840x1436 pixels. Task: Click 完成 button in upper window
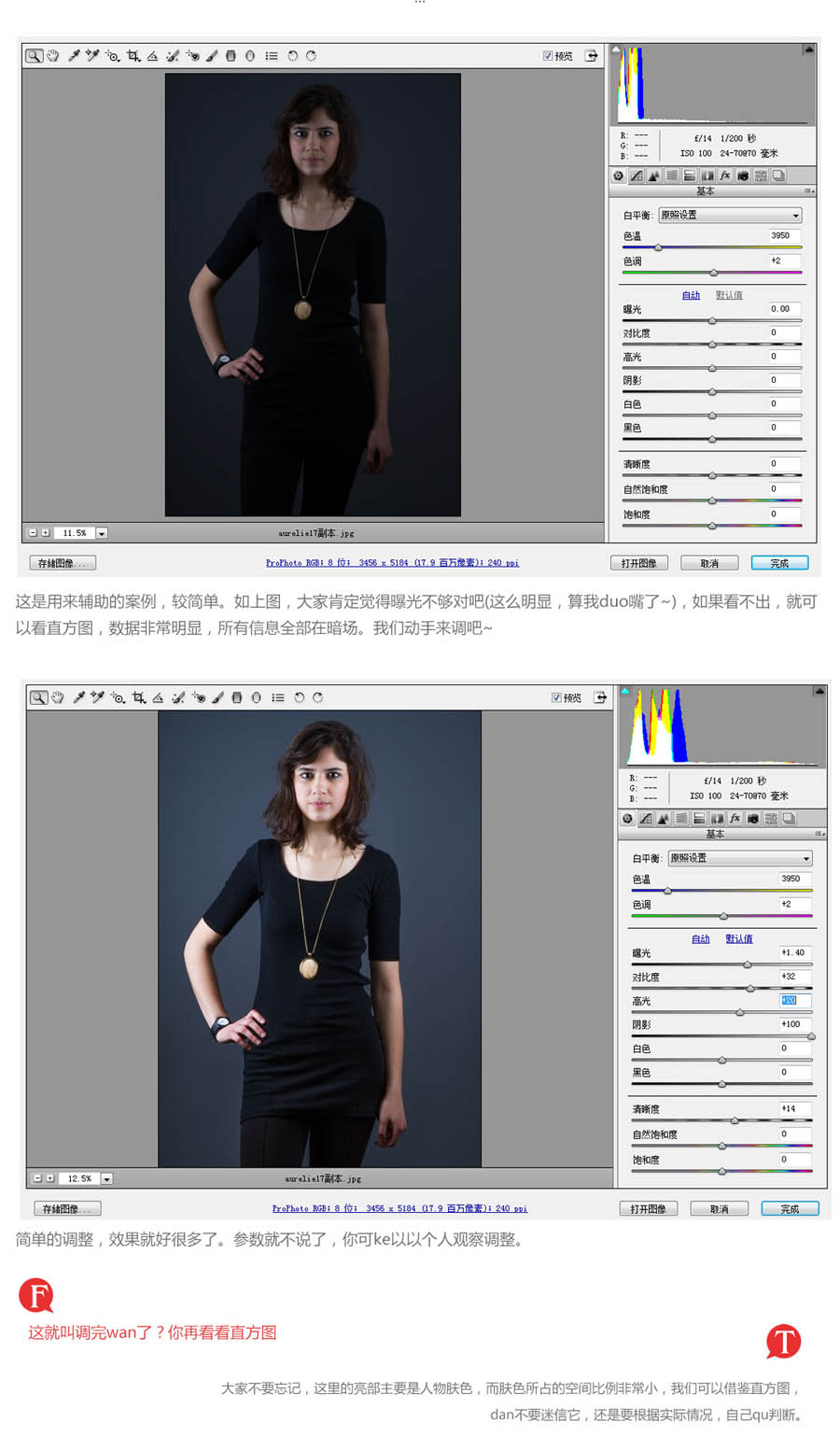(x=779, y=563)
